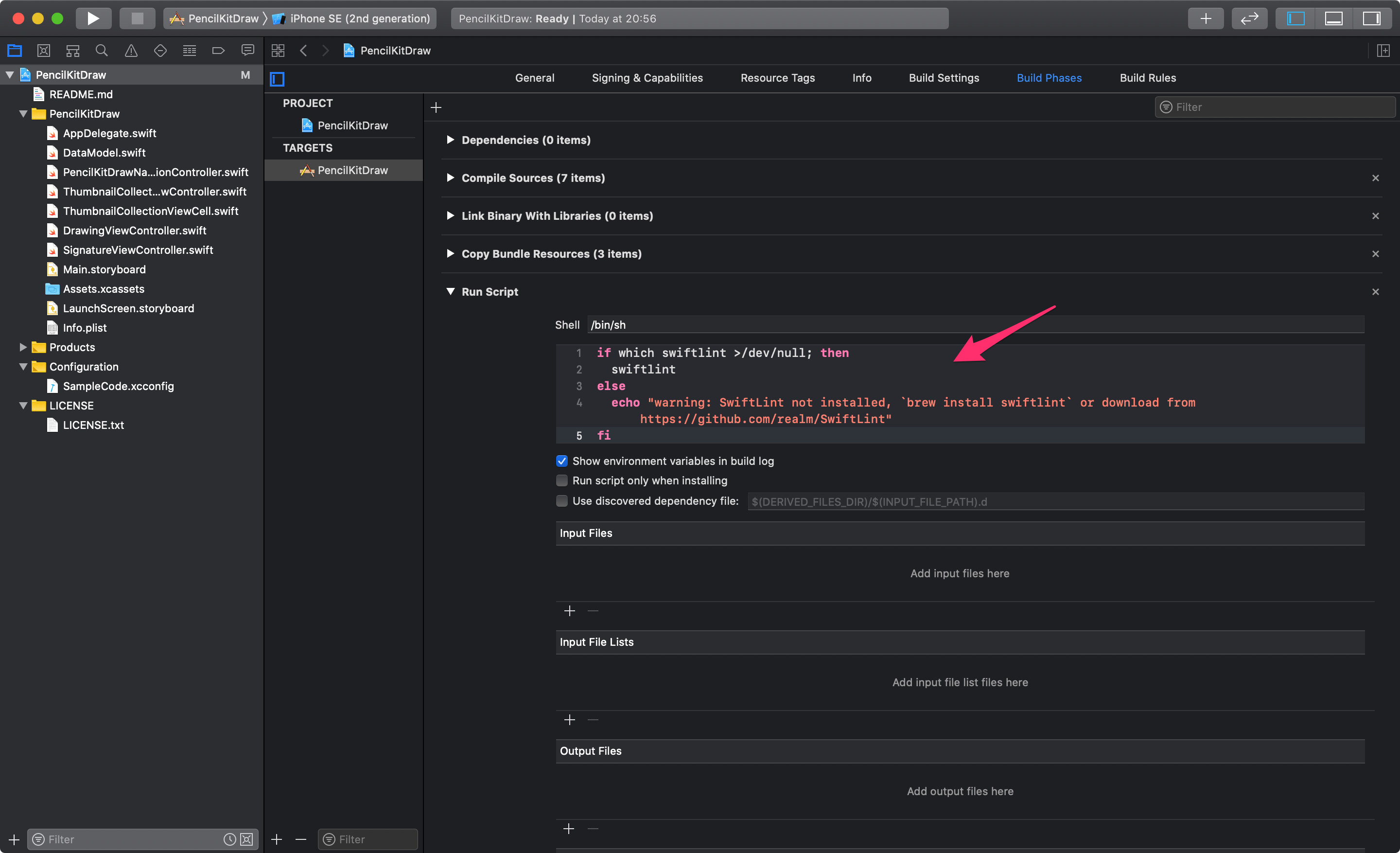Toggle the navigator panel visibility
The height and width of the screenshot is (853, 1400).
1295,18
